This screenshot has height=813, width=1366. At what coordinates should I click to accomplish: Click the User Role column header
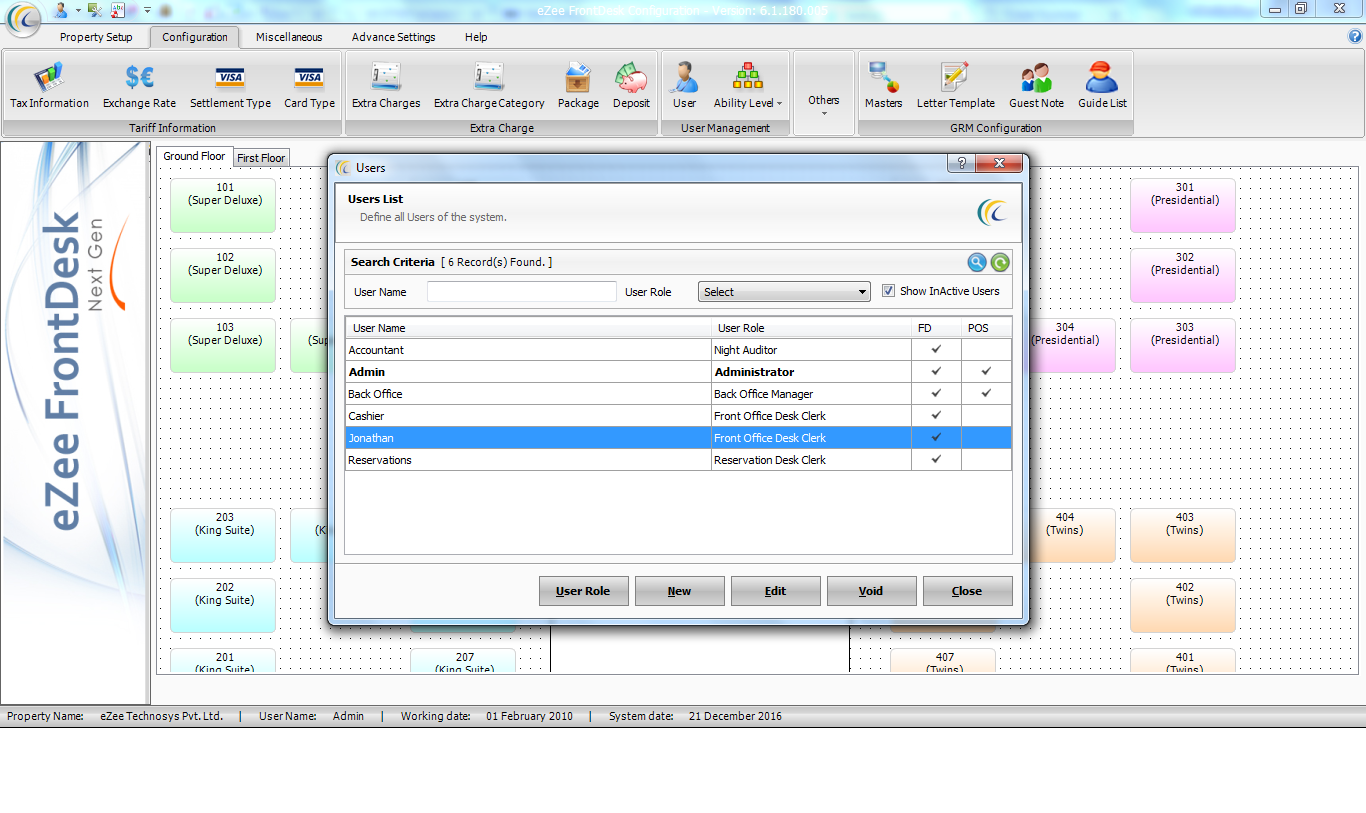[811, 328]
